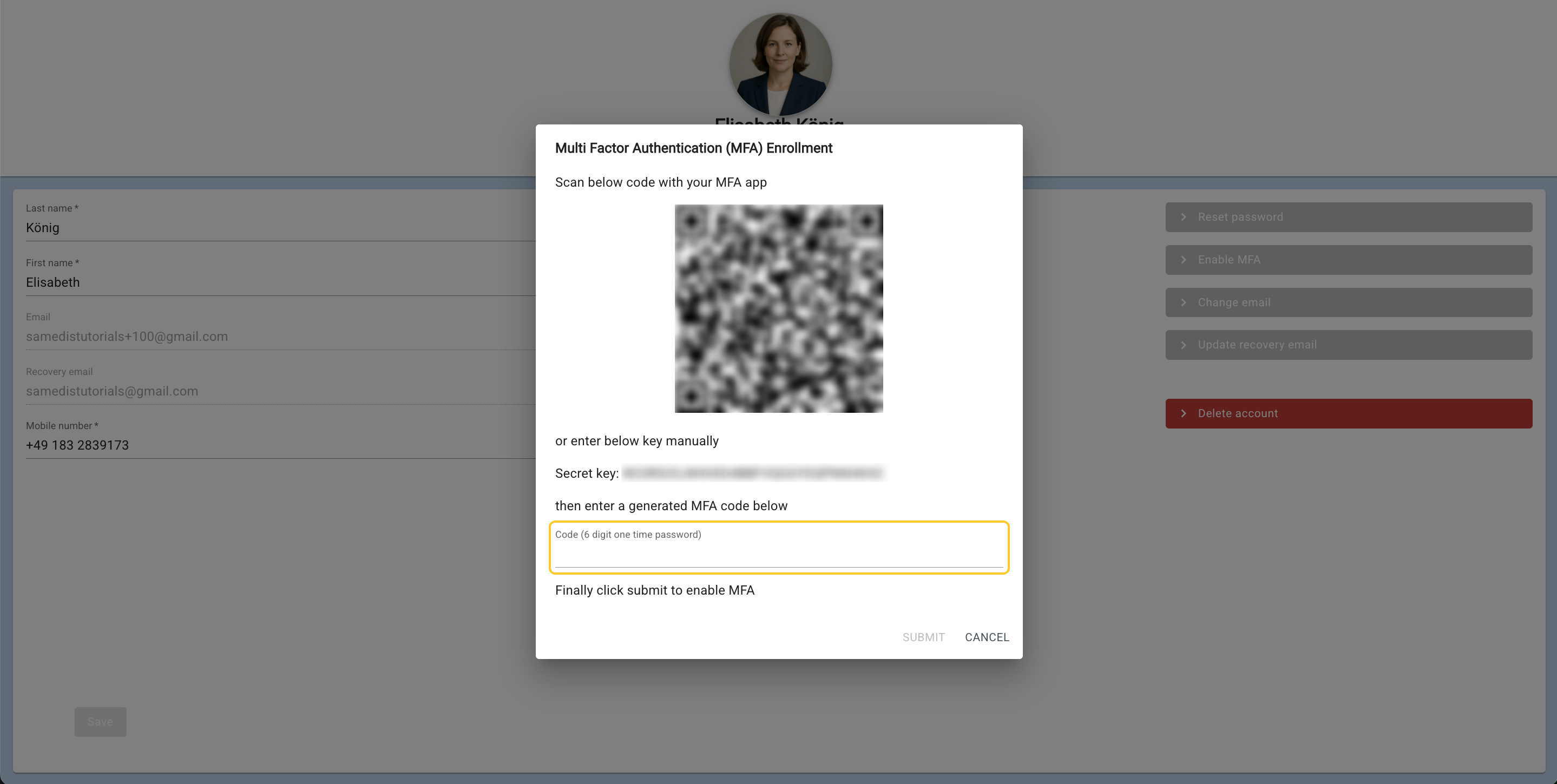Click chevron icon beside Enable MFA

coord(1184,260)
